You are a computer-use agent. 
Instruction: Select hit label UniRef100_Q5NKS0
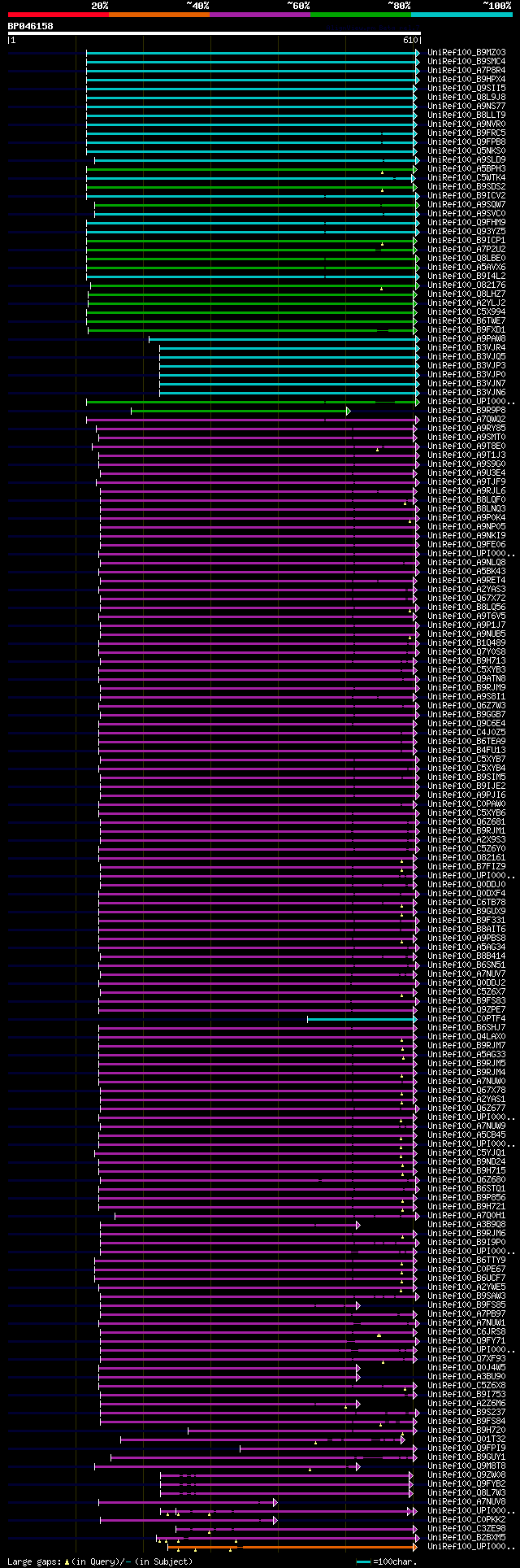(468, 150)
